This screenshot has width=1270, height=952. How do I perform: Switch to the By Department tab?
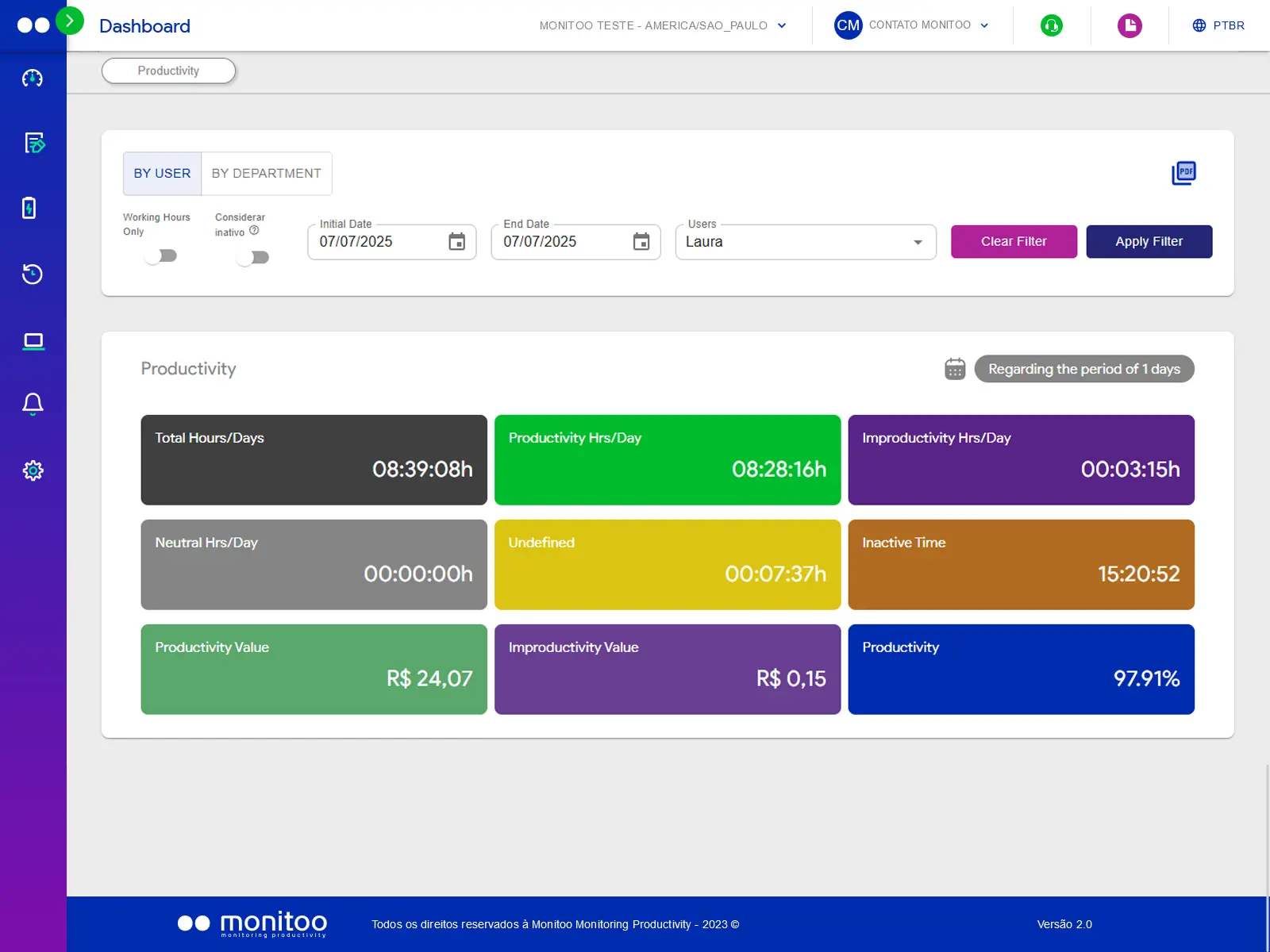pos(266,173)
